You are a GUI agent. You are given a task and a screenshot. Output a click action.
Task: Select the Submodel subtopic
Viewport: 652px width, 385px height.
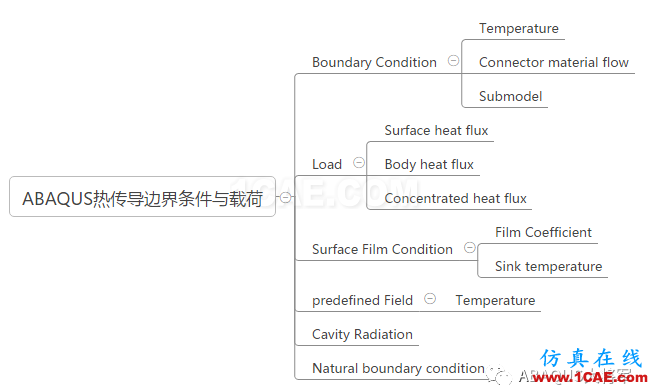(510, 96)
